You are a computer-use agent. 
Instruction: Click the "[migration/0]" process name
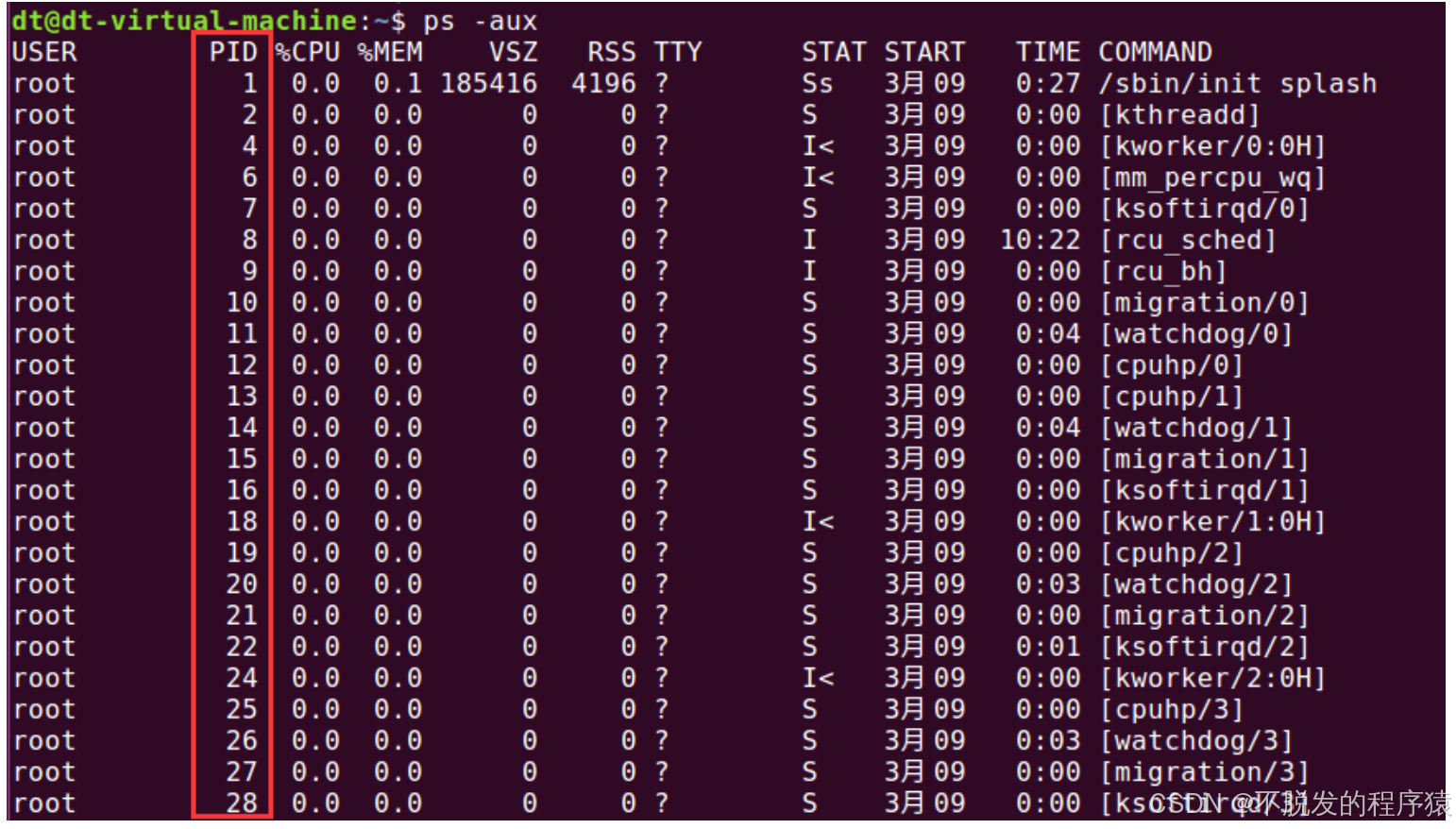point(1205,302)
